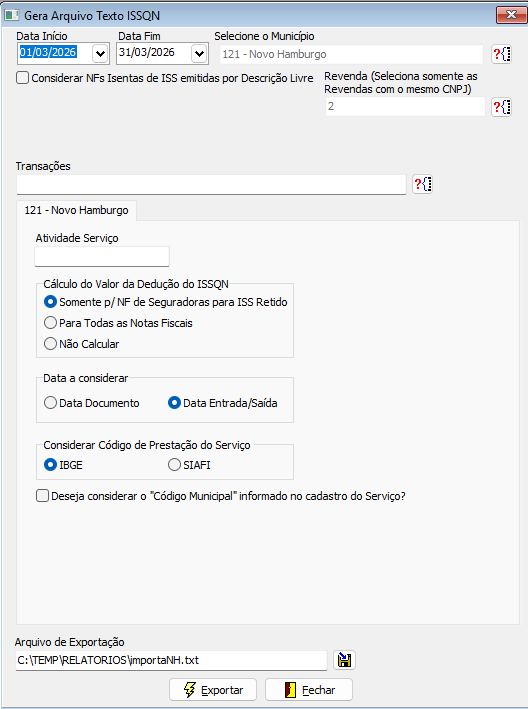Click the Fechar button

[309, 690]
